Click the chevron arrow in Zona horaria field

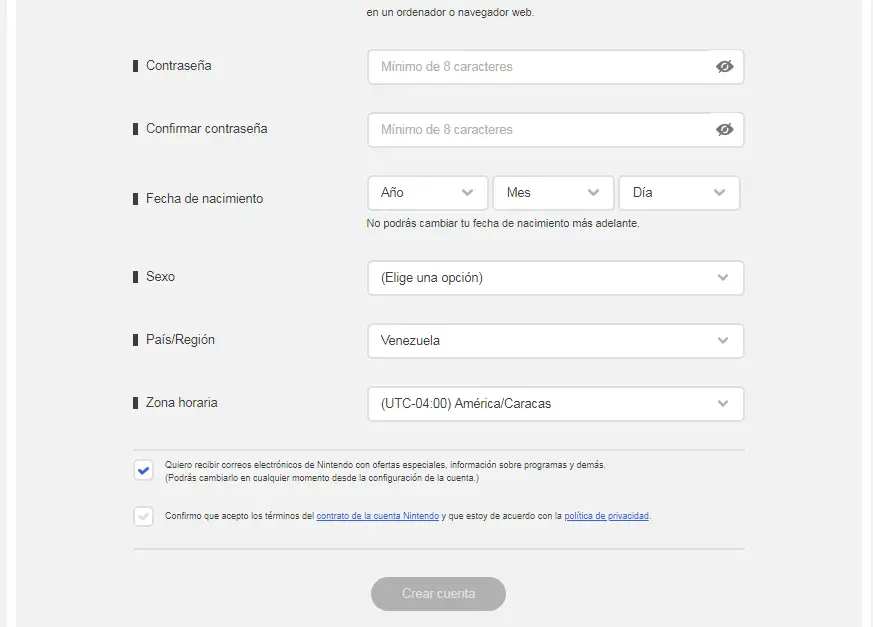(x=723, y=404)
